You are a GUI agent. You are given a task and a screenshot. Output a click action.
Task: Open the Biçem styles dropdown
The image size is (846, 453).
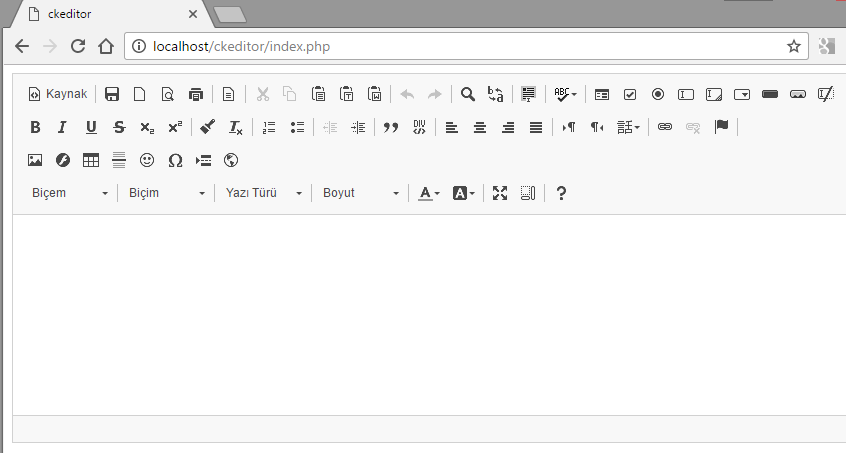pyautogui.click(x=68, y=193)
